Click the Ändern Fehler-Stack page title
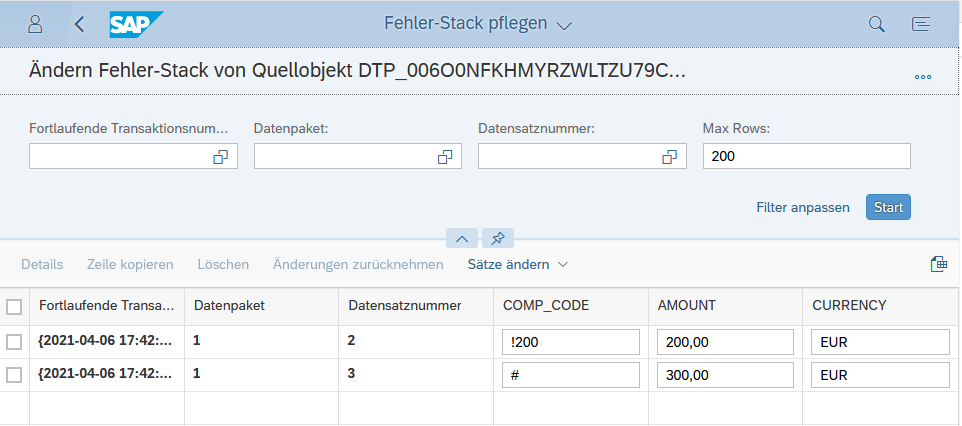 (x=357, y=71)
